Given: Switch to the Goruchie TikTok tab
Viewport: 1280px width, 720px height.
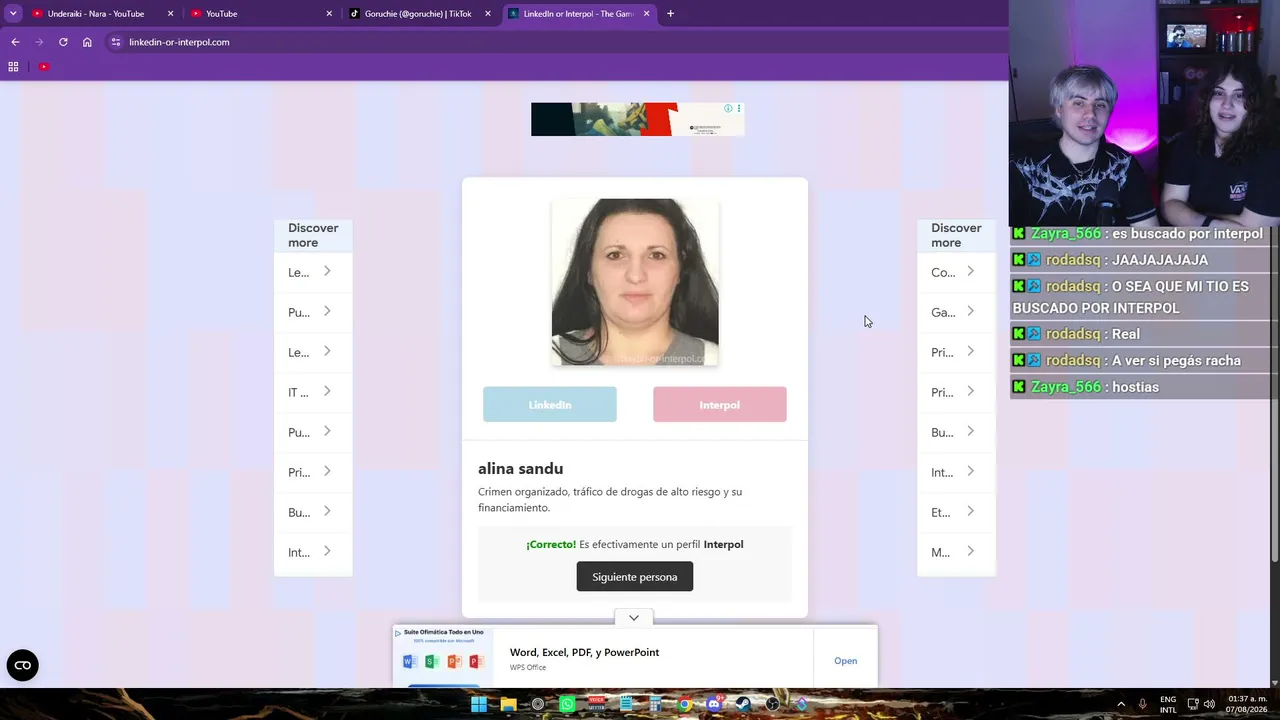Looking at the screenshot, I should (421, 14).
